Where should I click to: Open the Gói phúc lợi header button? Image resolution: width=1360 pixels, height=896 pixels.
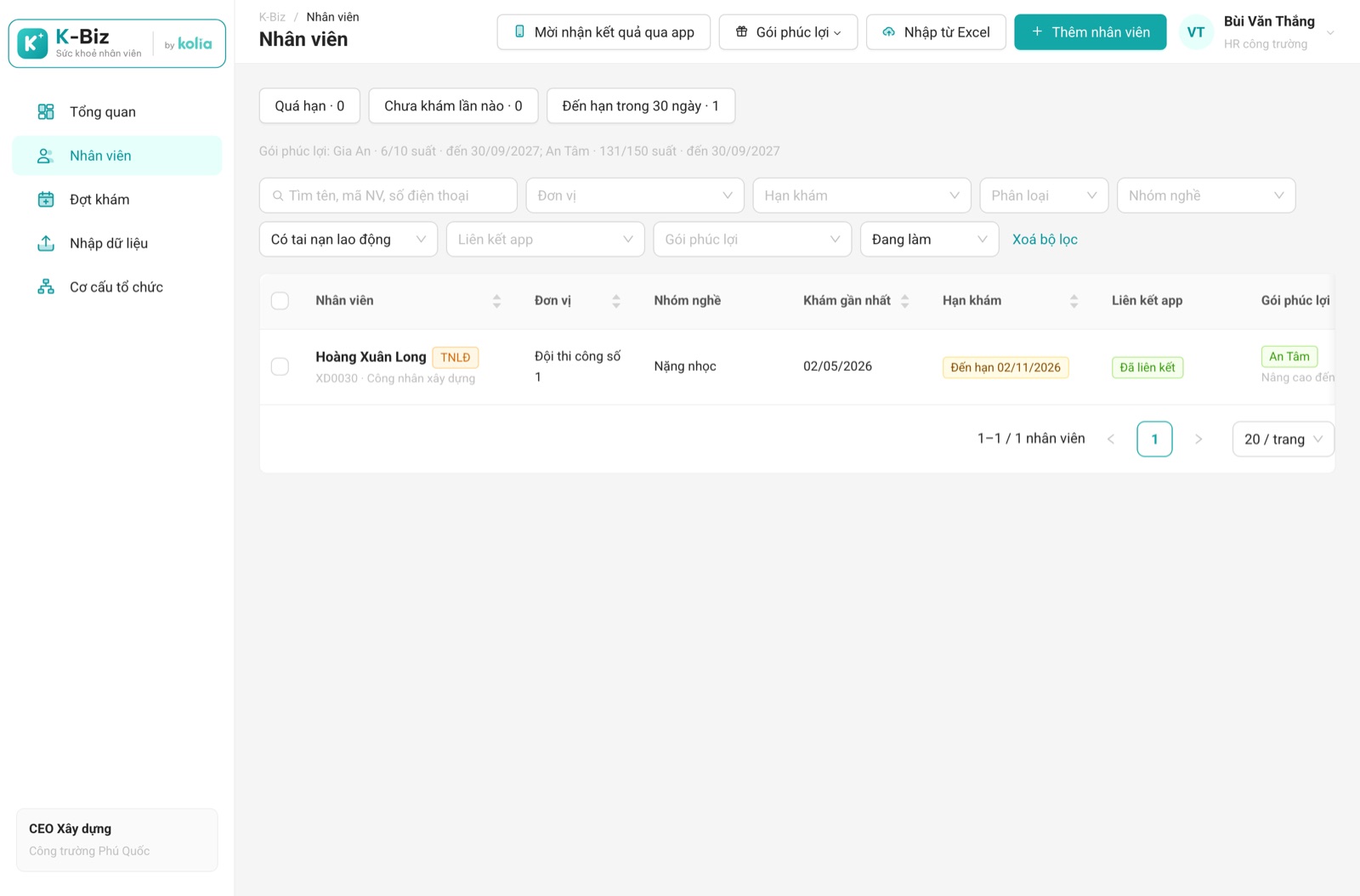click(788, 32)
